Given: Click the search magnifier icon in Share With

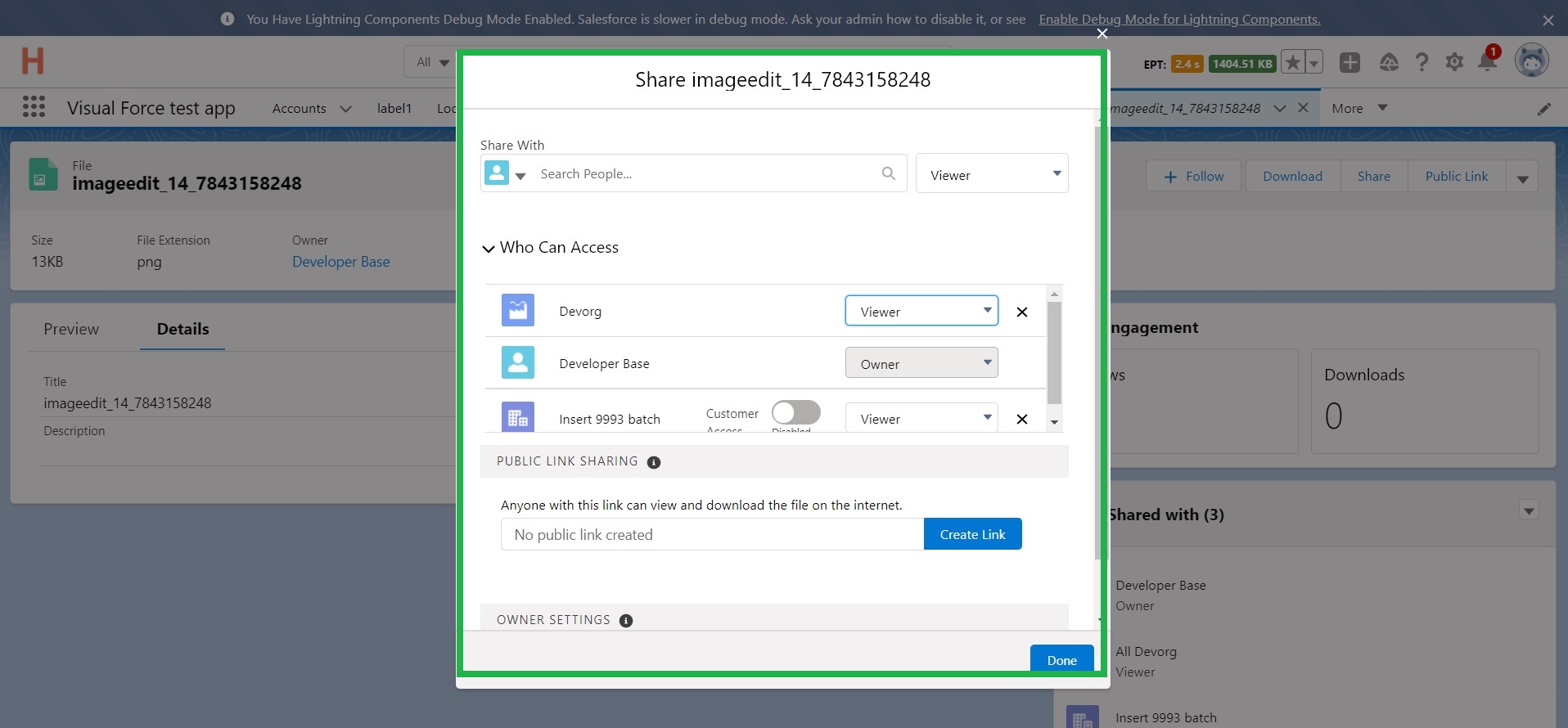Looking at the screenshot, I should tap(889, 173).
